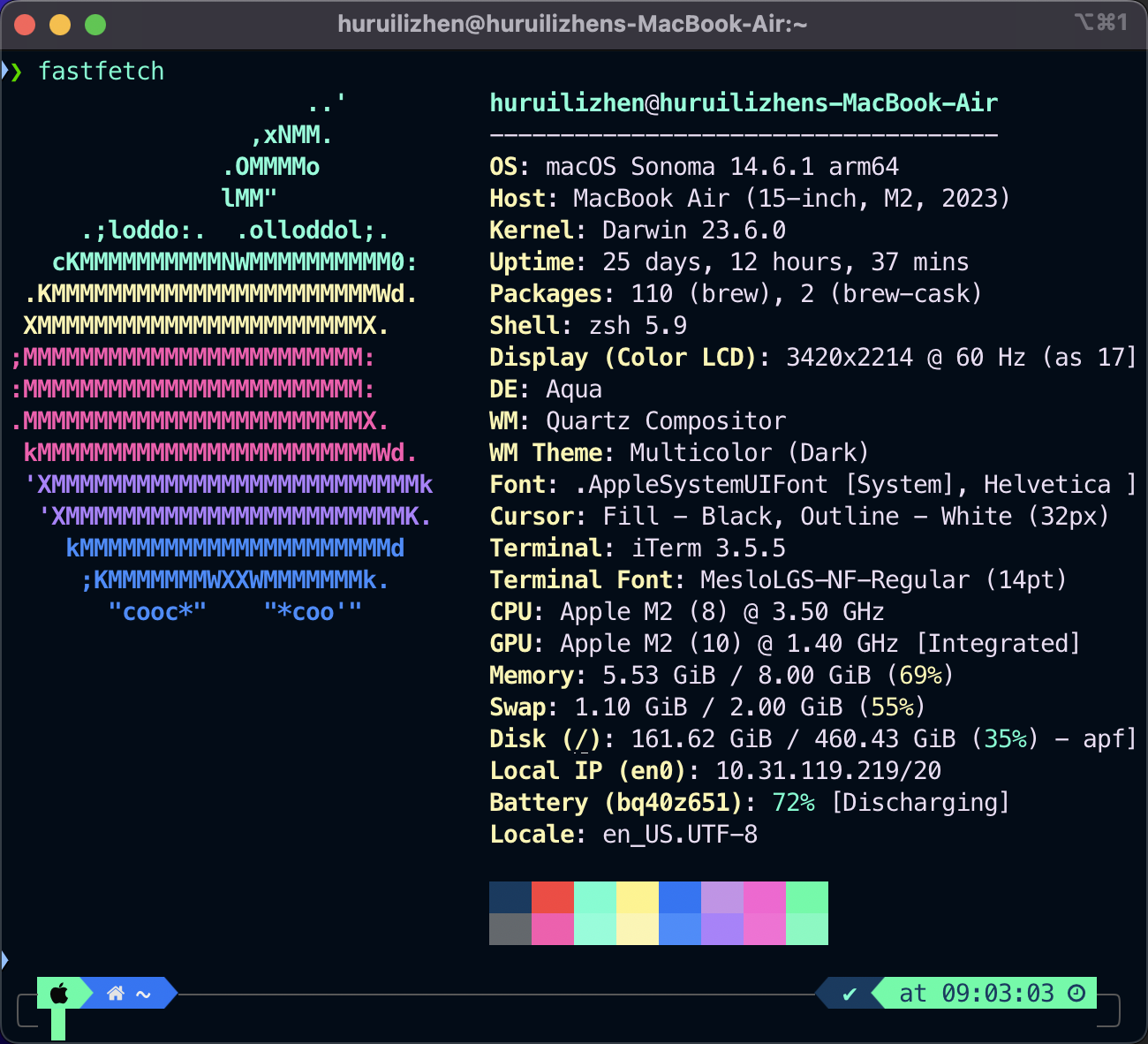Zoom the window using the green button
Screen dimensions: 1148x1044
[x=95, y=25]
